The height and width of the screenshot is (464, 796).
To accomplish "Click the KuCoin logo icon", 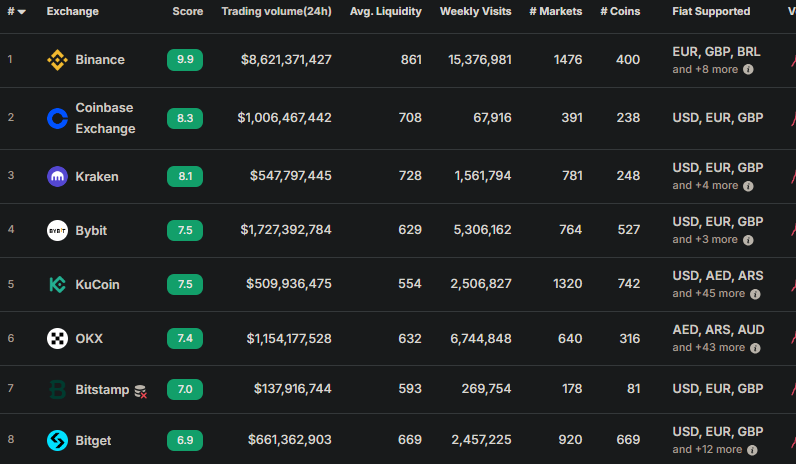I will pyautogui.click(x=57, y=284).
